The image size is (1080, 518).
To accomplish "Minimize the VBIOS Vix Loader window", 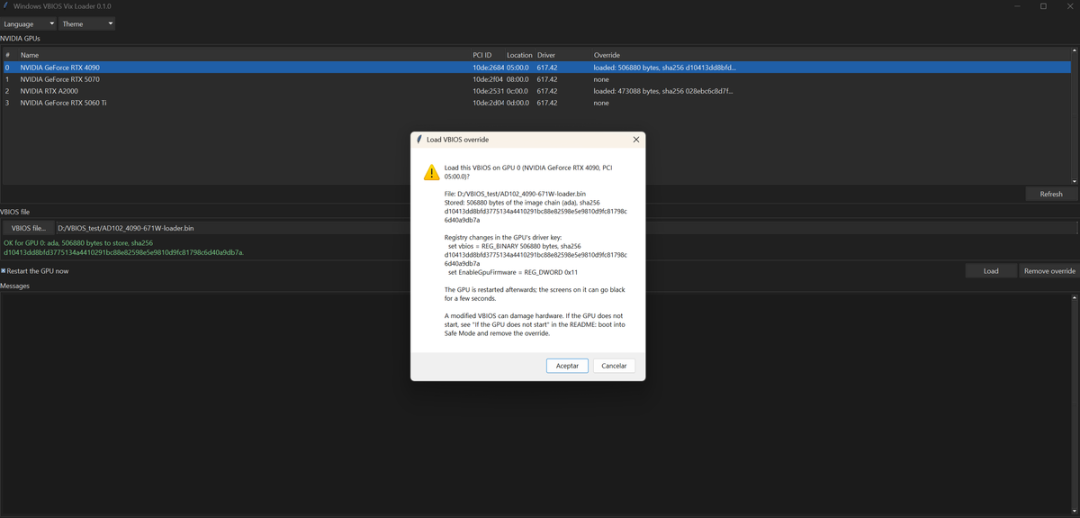I will click(x=1017, y=6).
